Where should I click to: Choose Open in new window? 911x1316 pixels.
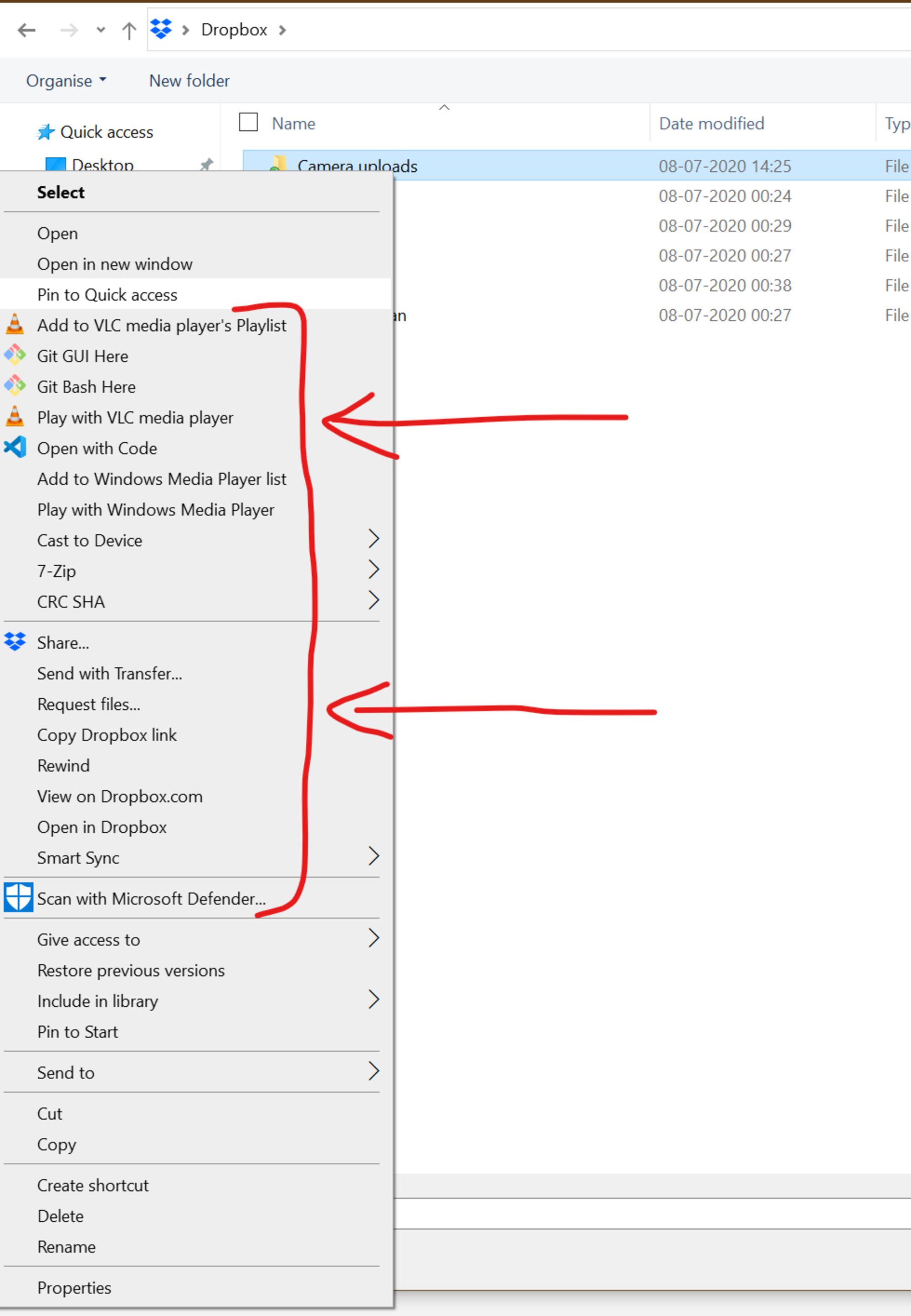pos(195,264)
